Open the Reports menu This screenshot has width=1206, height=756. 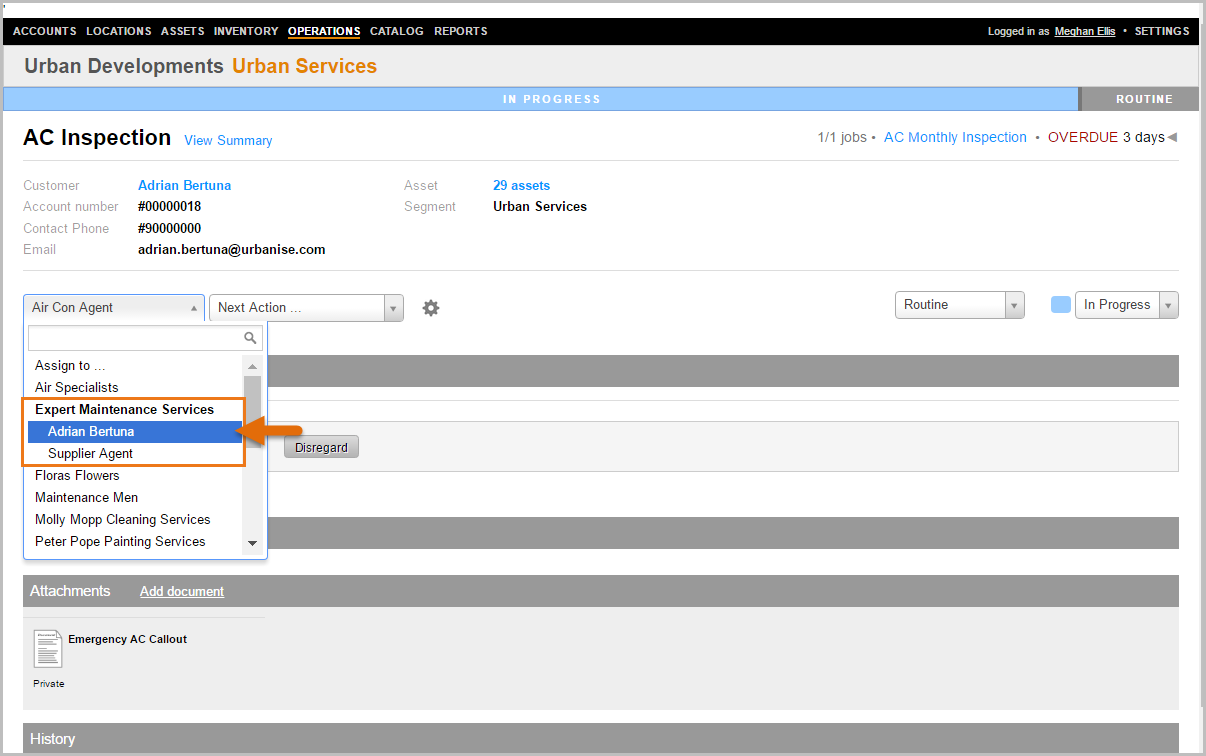461,31
